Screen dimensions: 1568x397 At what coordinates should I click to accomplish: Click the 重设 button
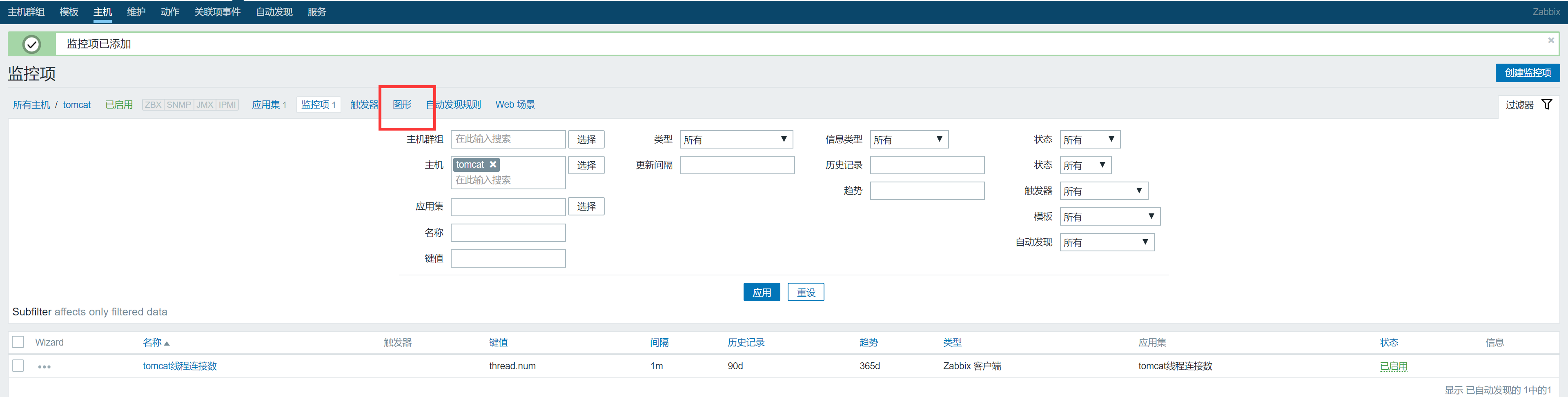pos(805,293)
